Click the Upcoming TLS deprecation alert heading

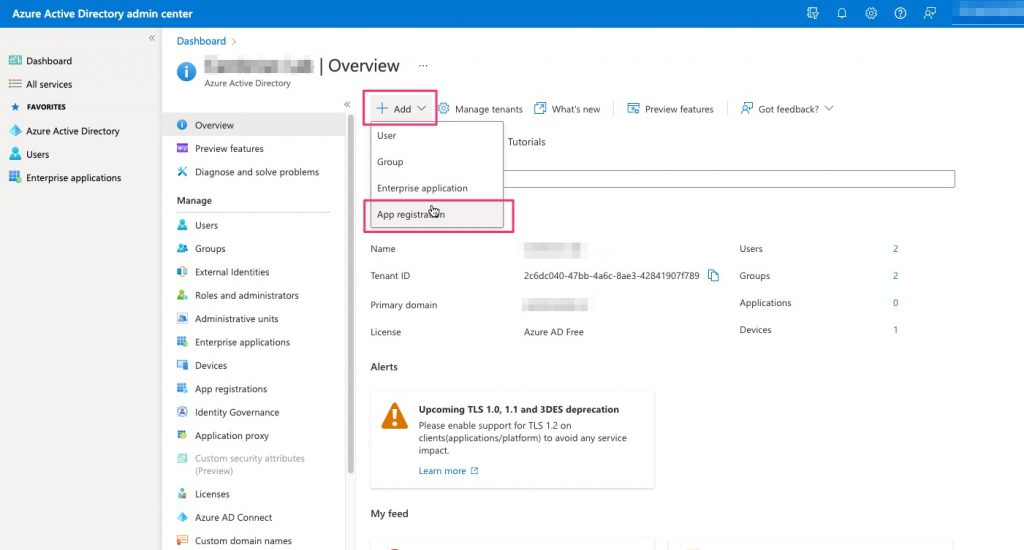tap(519, 410)
